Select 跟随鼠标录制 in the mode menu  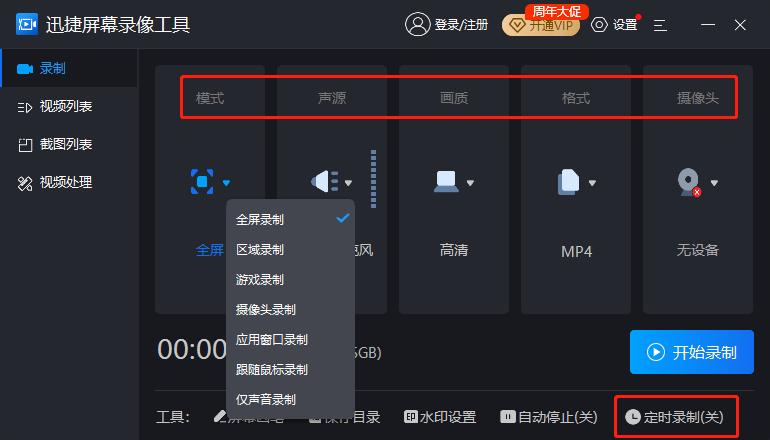tap(290, 369)
